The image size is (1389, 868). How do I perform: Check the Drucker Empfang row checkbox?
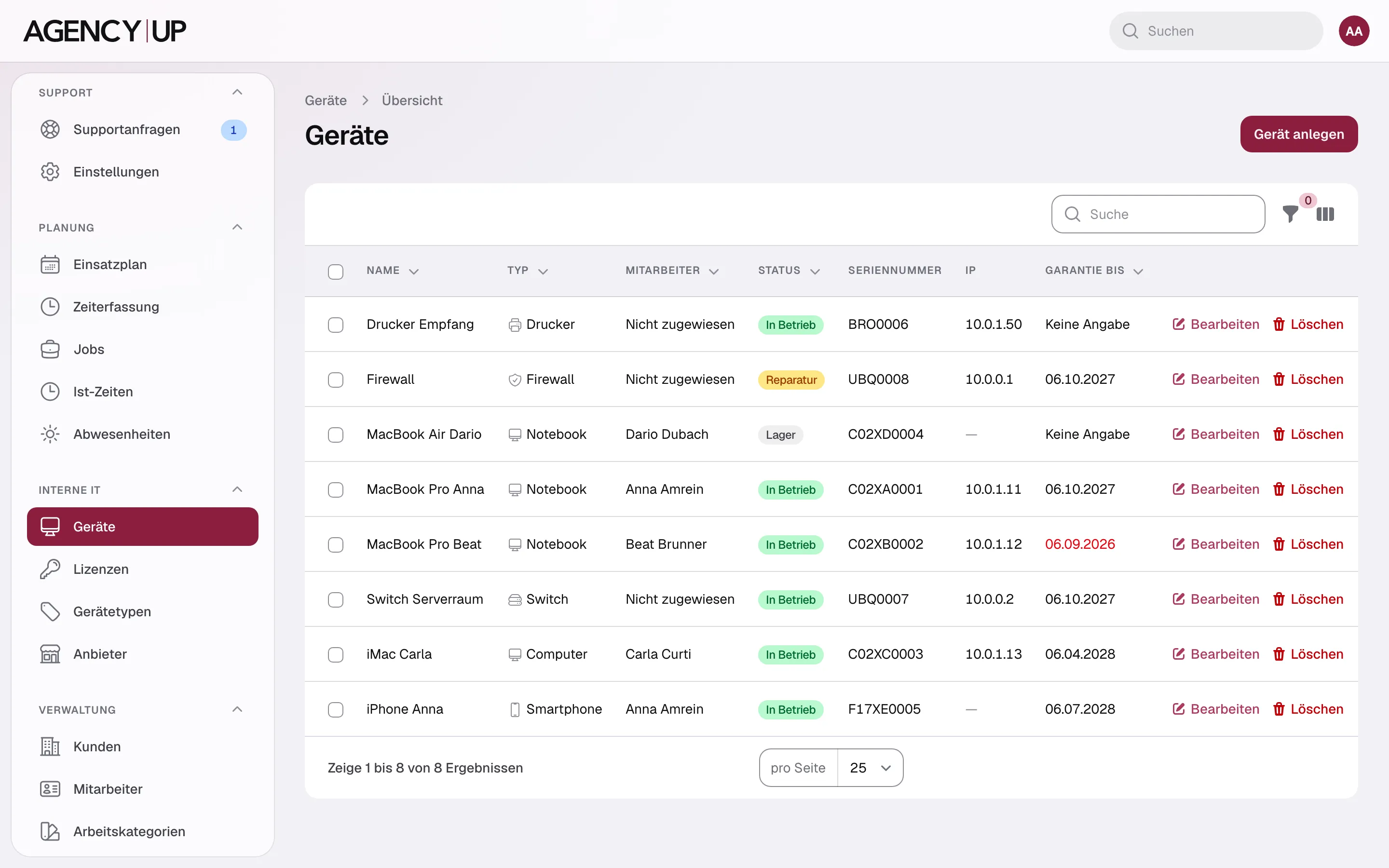[x=336, y=325]
